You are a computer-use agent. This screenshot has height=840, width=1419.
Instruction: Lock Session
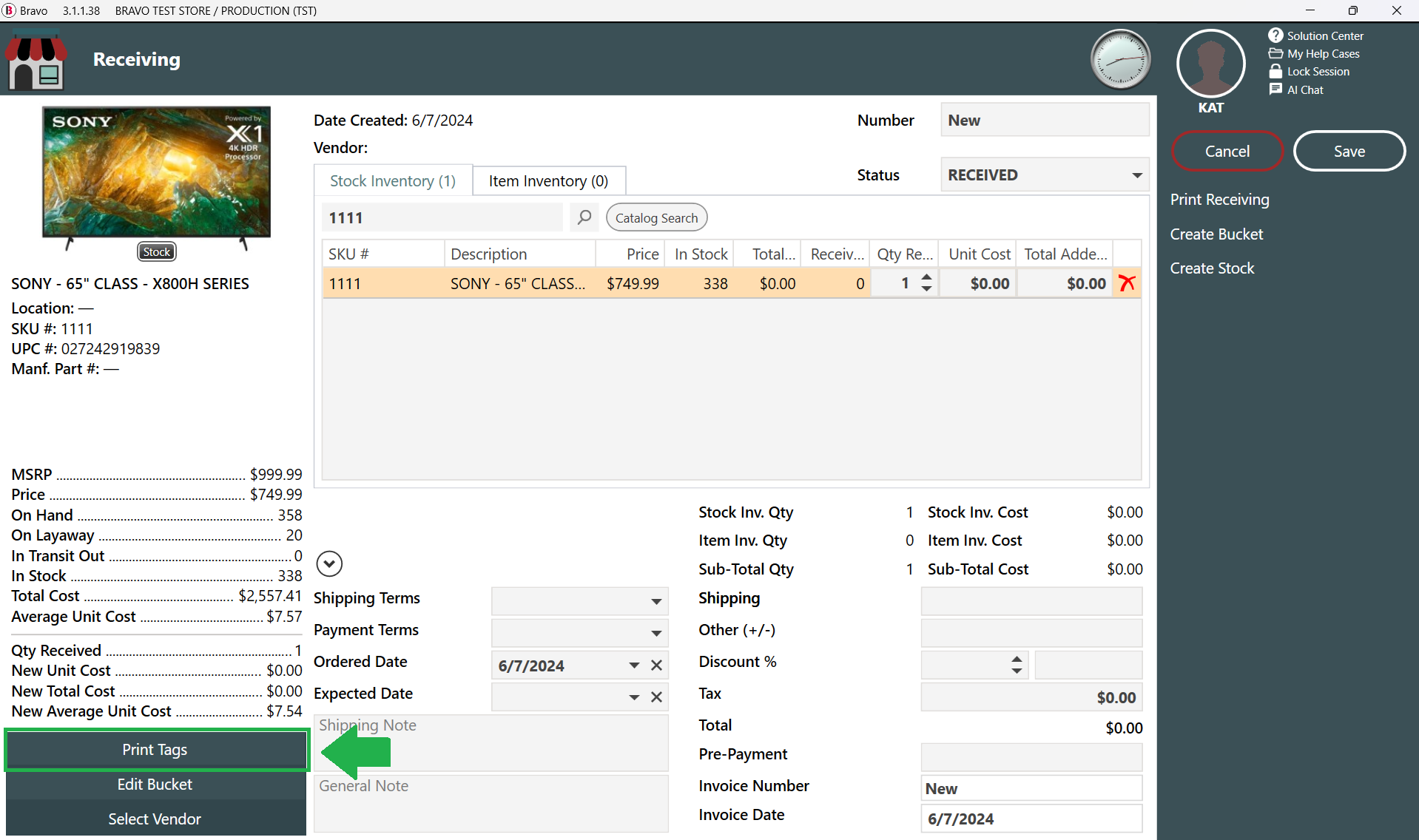pos(1309,71)
